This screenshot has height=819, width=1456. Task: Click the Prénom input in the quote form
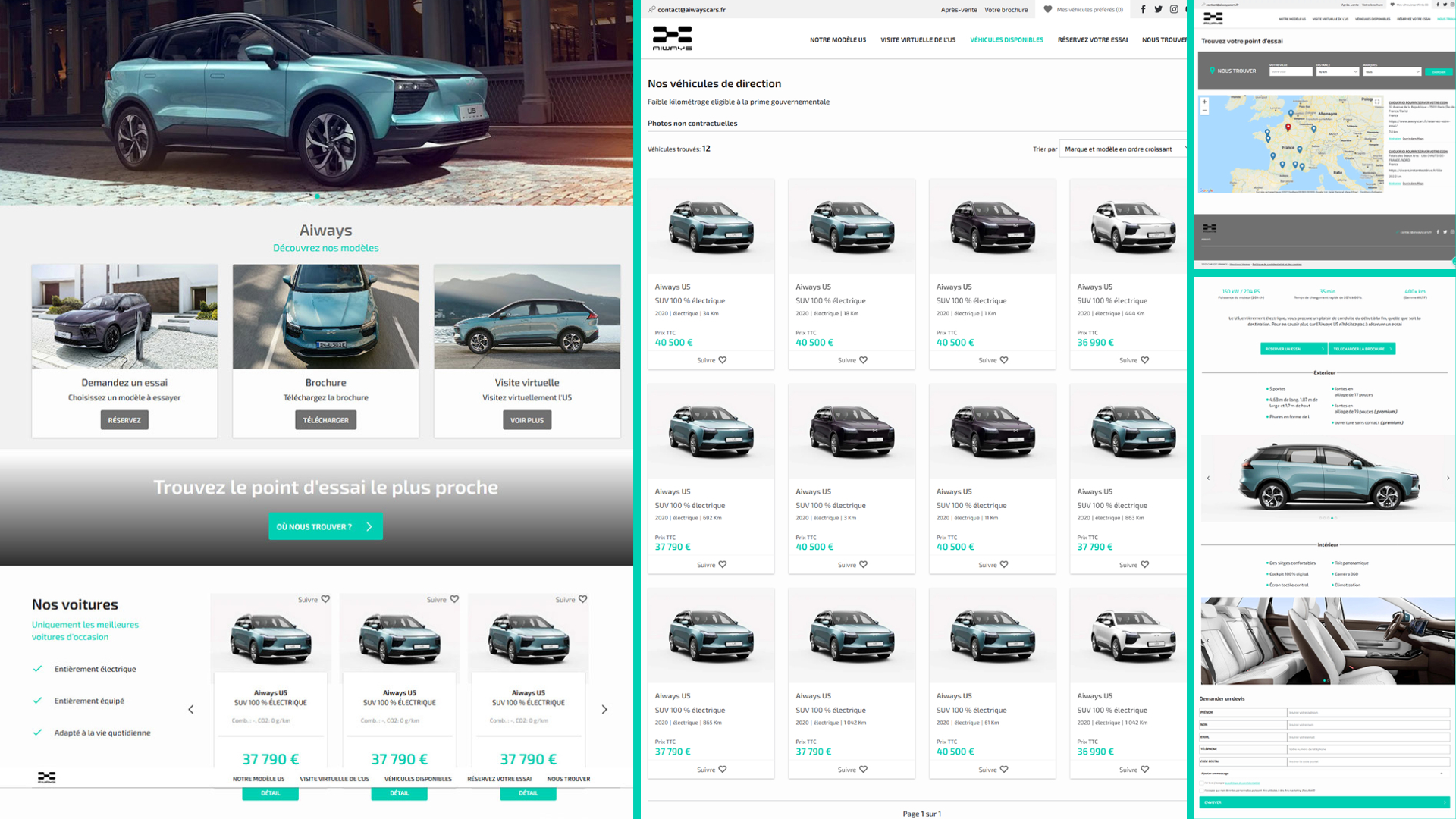tap(1368, 713)
